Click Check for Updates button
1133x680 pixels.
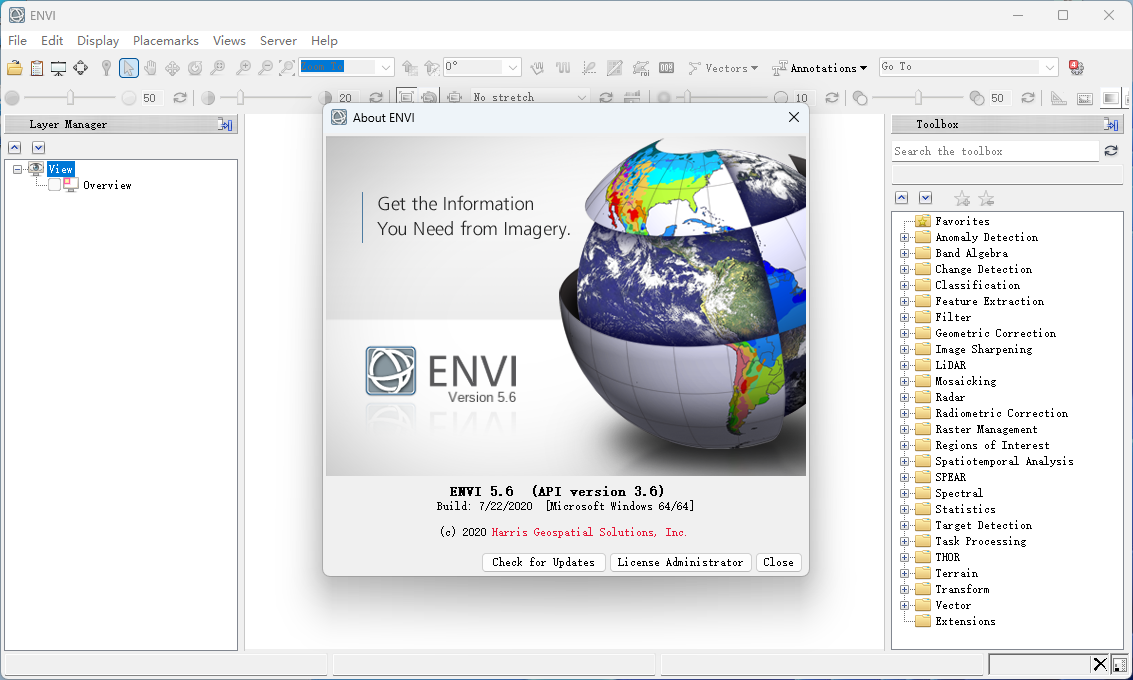click(x=543, y=562)
